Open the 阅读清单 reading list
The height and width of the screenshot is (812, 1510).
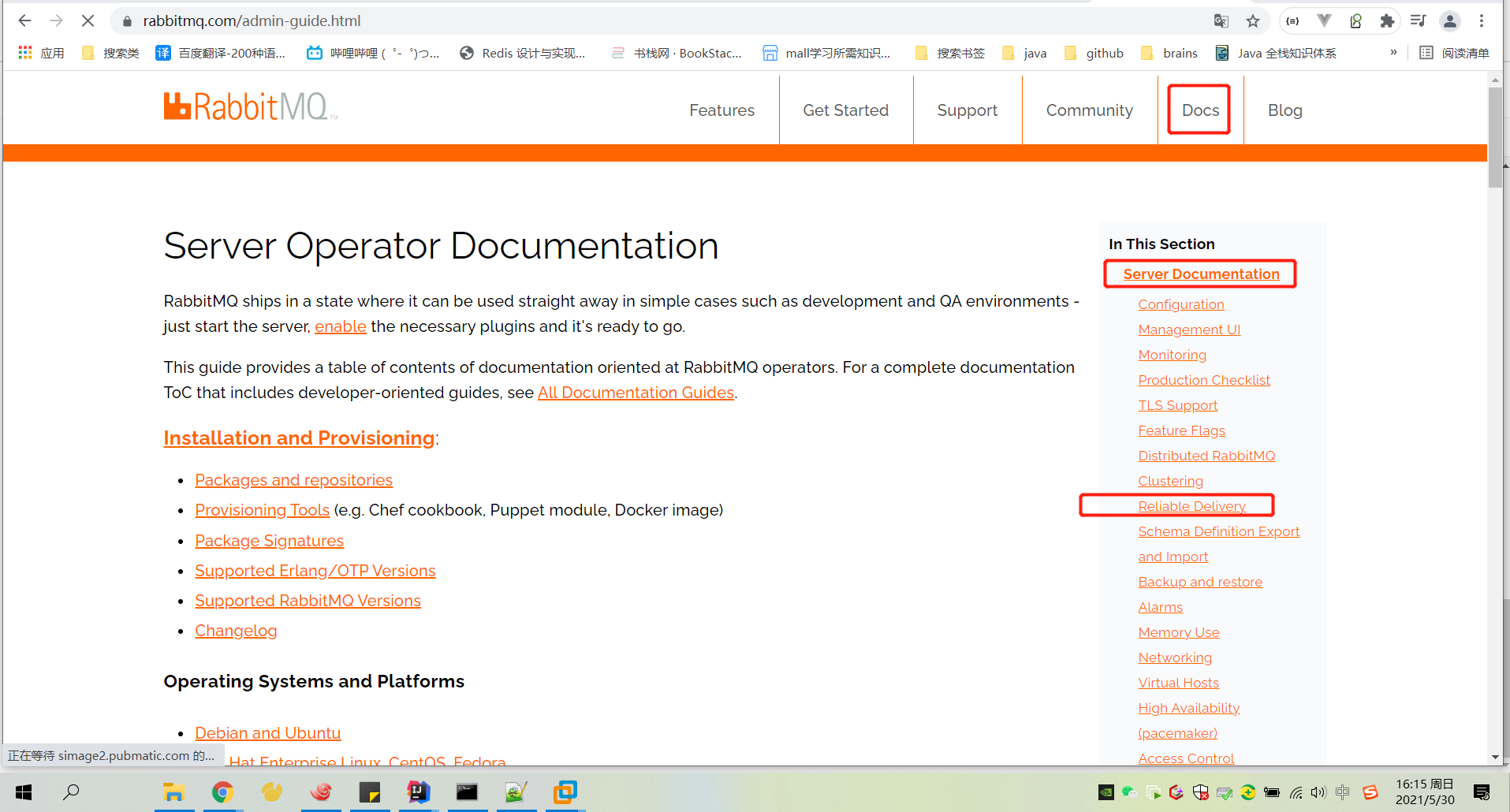1454,53
